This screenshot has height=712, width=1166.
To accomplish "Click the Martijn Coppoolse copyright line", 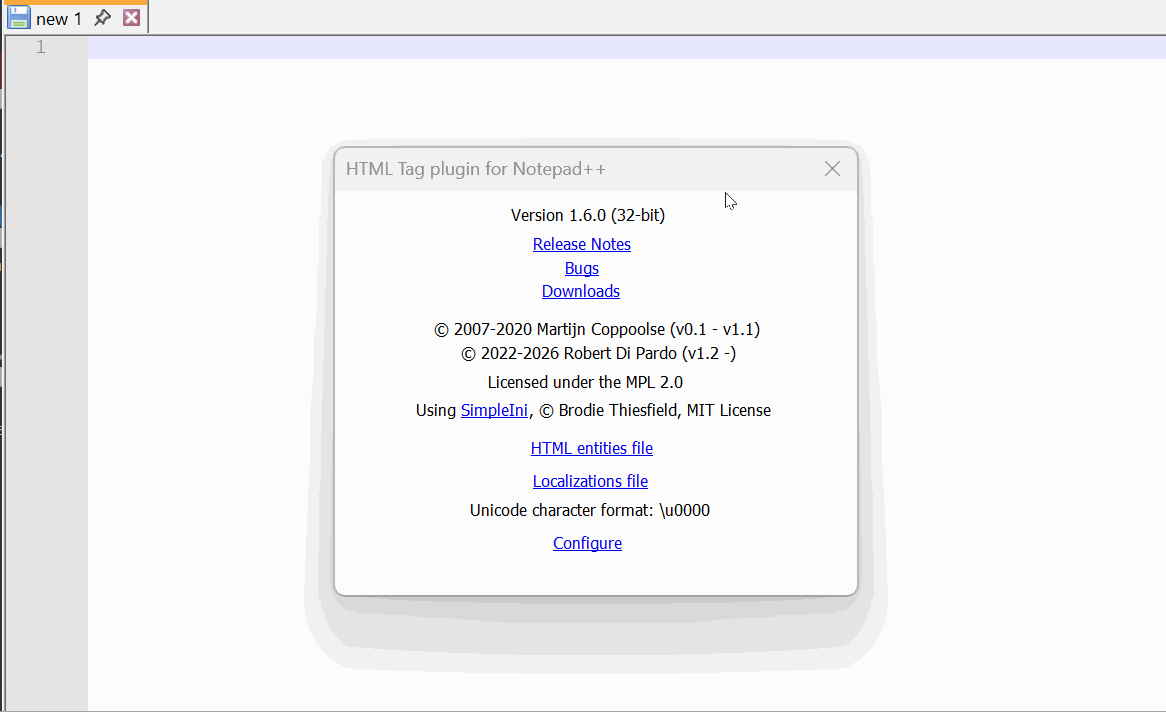I will (597, 329).
